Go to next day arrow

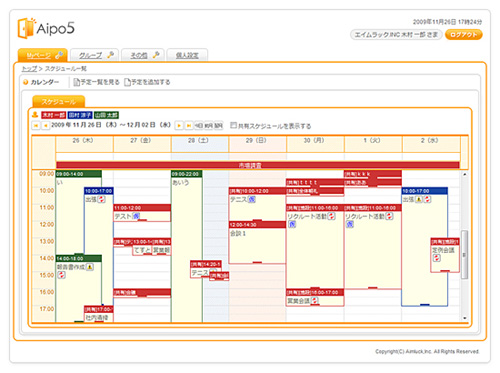[179, 126]
